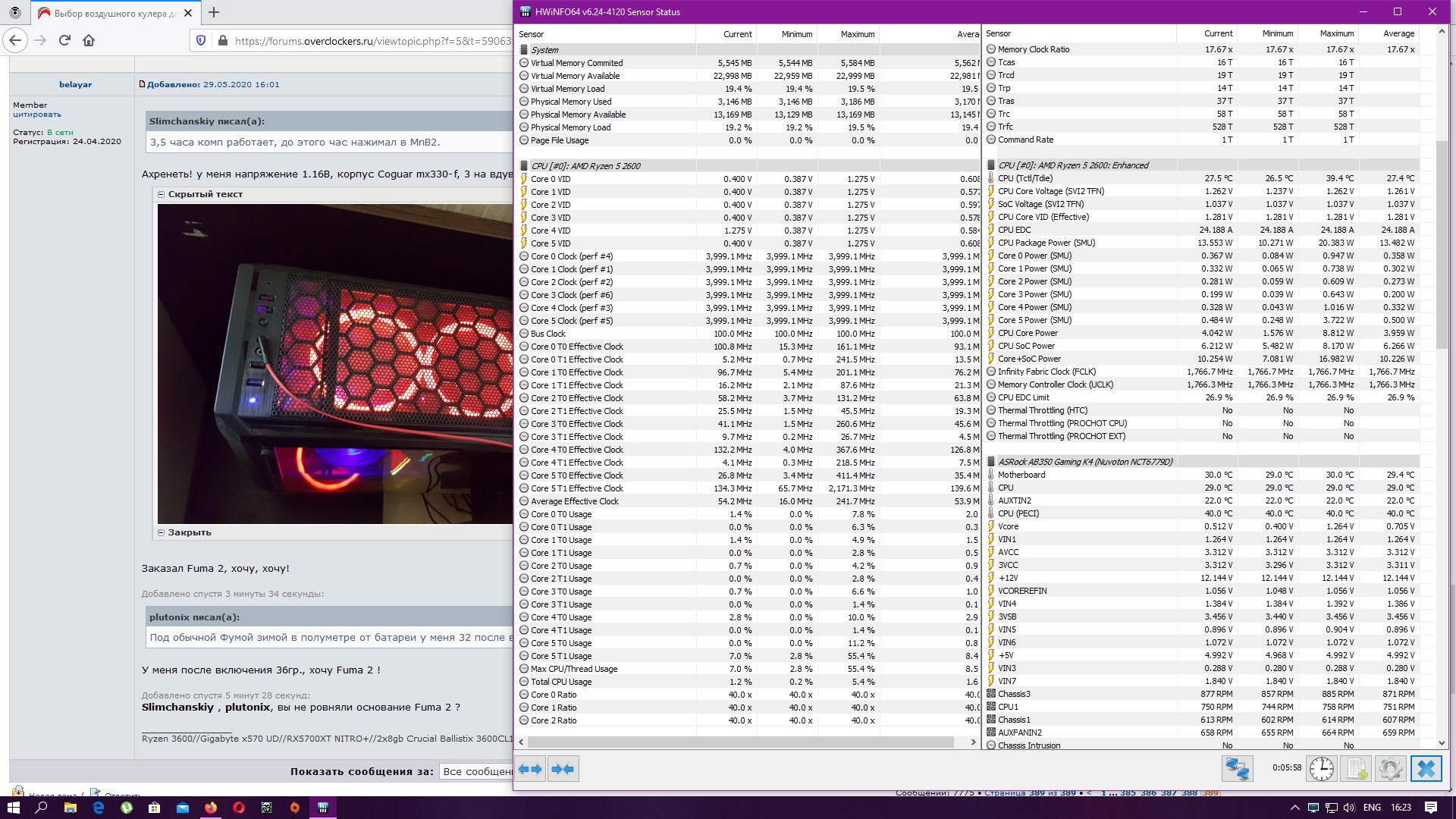Screen dimensions: 1456x819
Task: Click the shrink columns blue arrows icon
Action: click(563, 769)
